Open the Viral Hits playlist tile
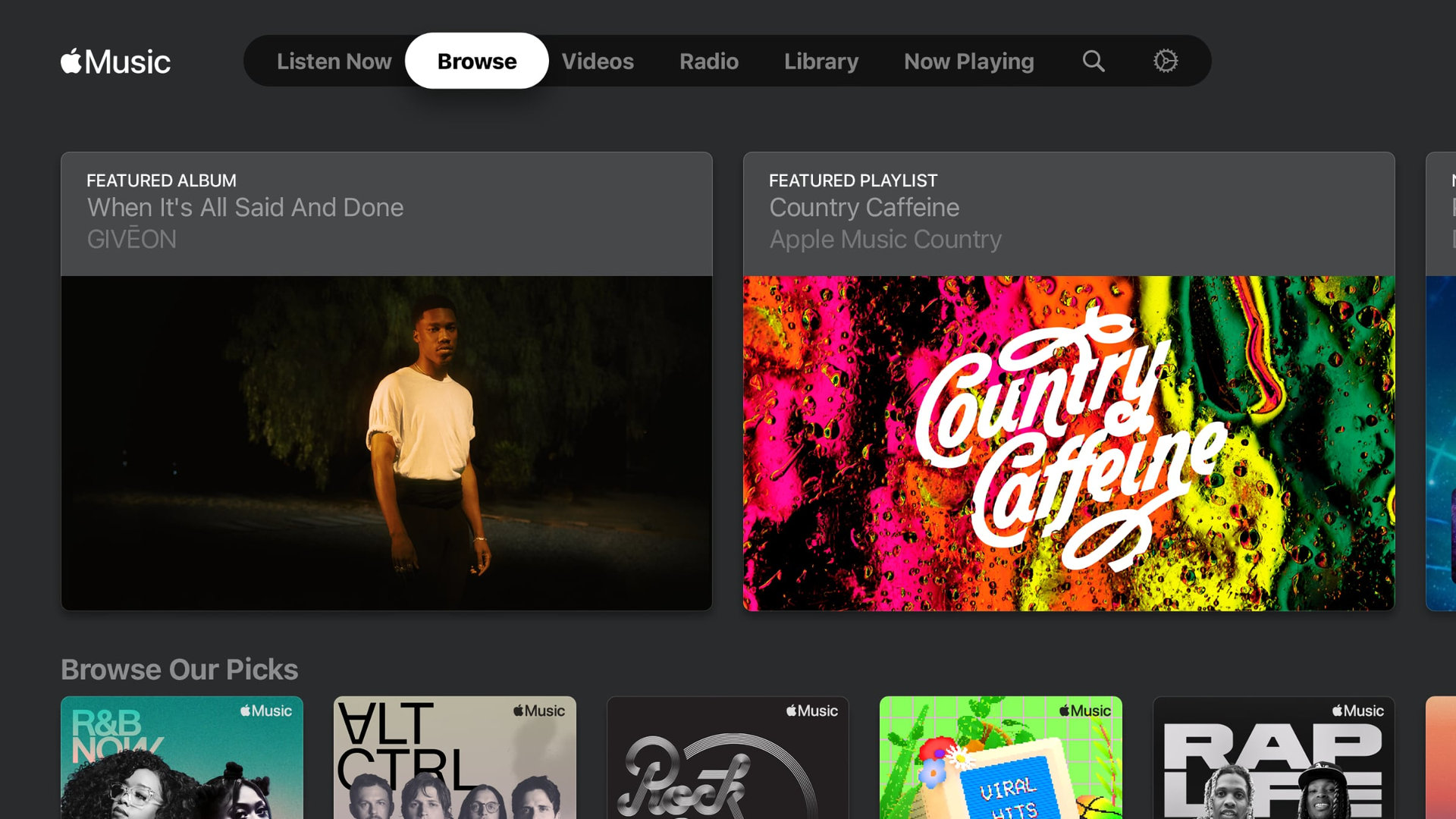Screen dimensions: 1456x819 coord(1001,757)
